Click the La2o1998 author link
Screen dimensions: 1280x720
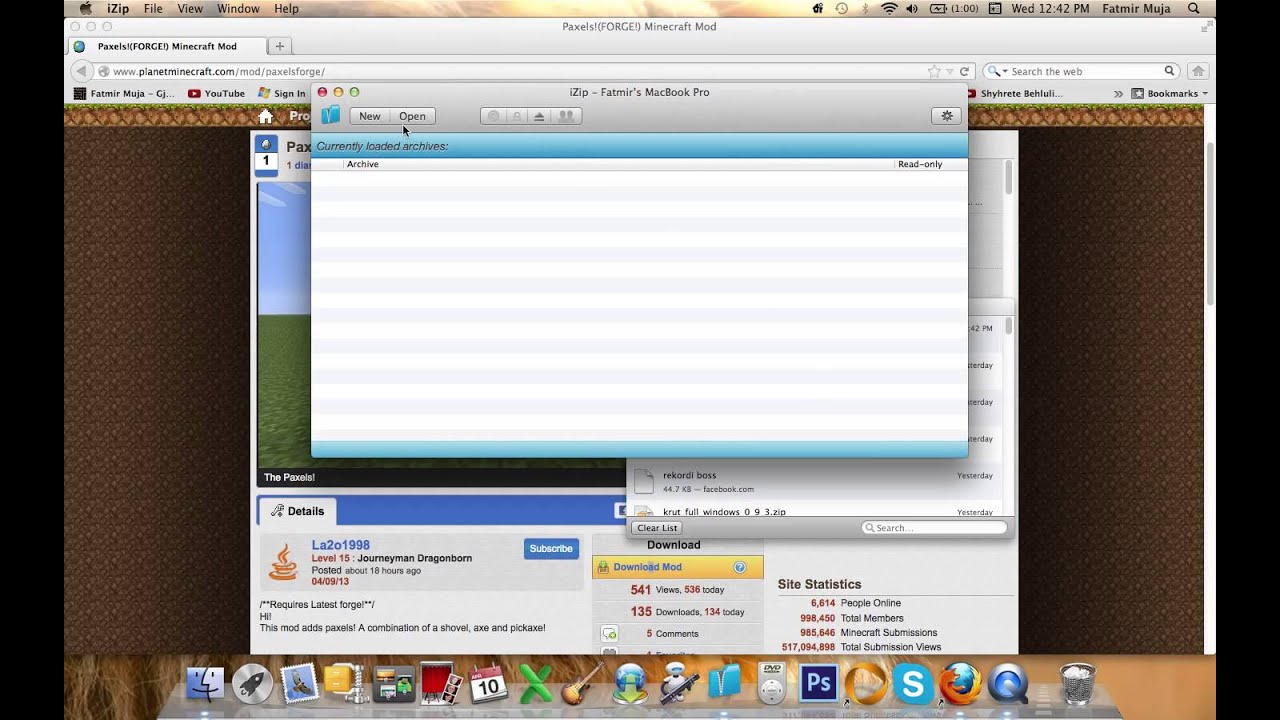(x=340, y=545)
